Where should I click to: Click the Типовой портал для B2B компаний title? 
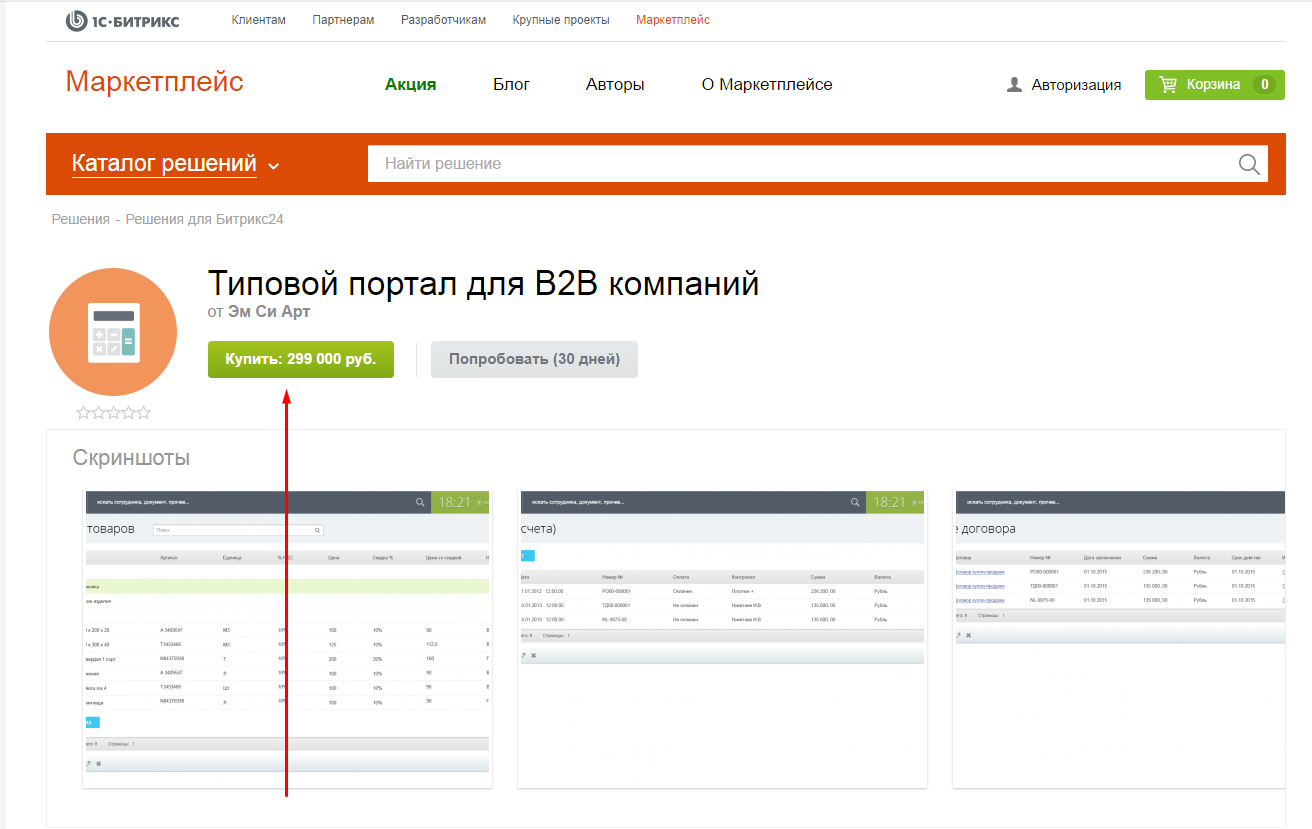click(x=484, y=284)
